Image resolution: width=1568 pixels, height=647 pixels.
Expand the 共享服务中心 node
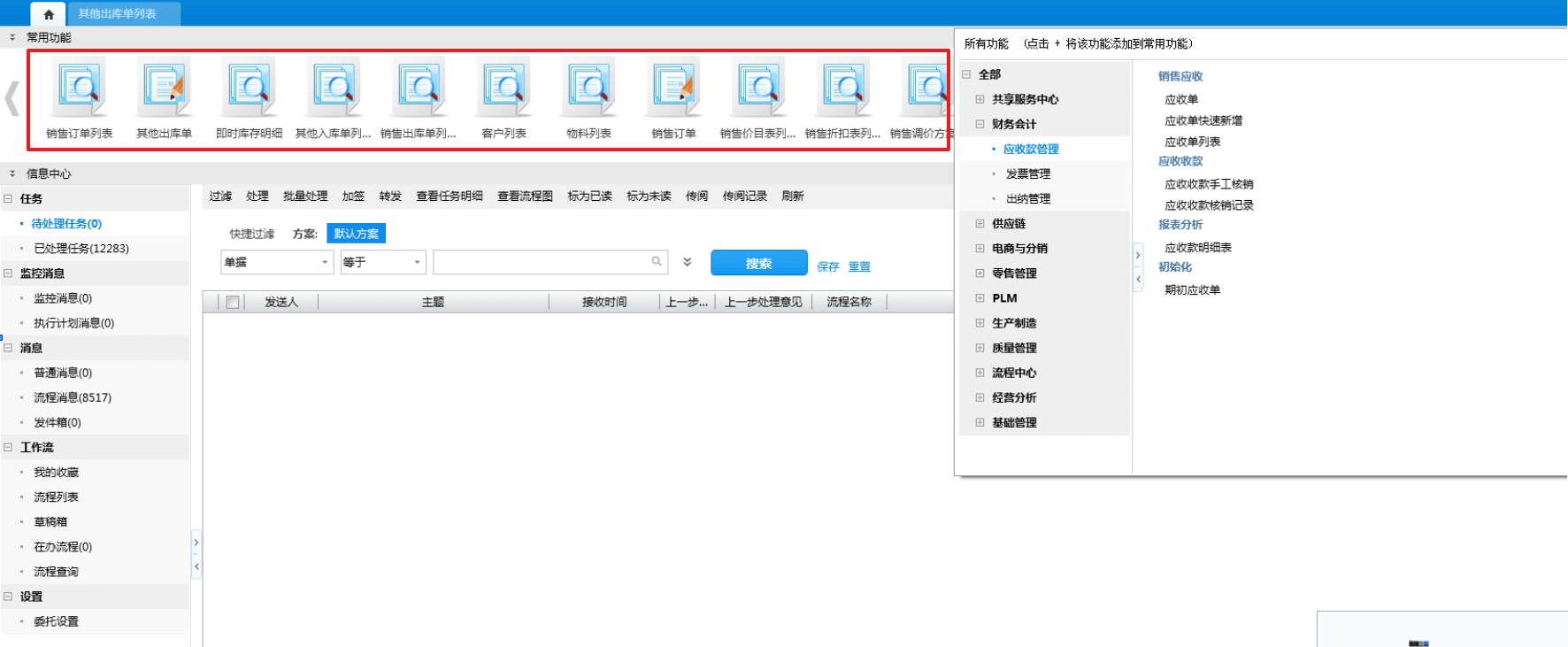pyautogui.click(x=980, y=99)
